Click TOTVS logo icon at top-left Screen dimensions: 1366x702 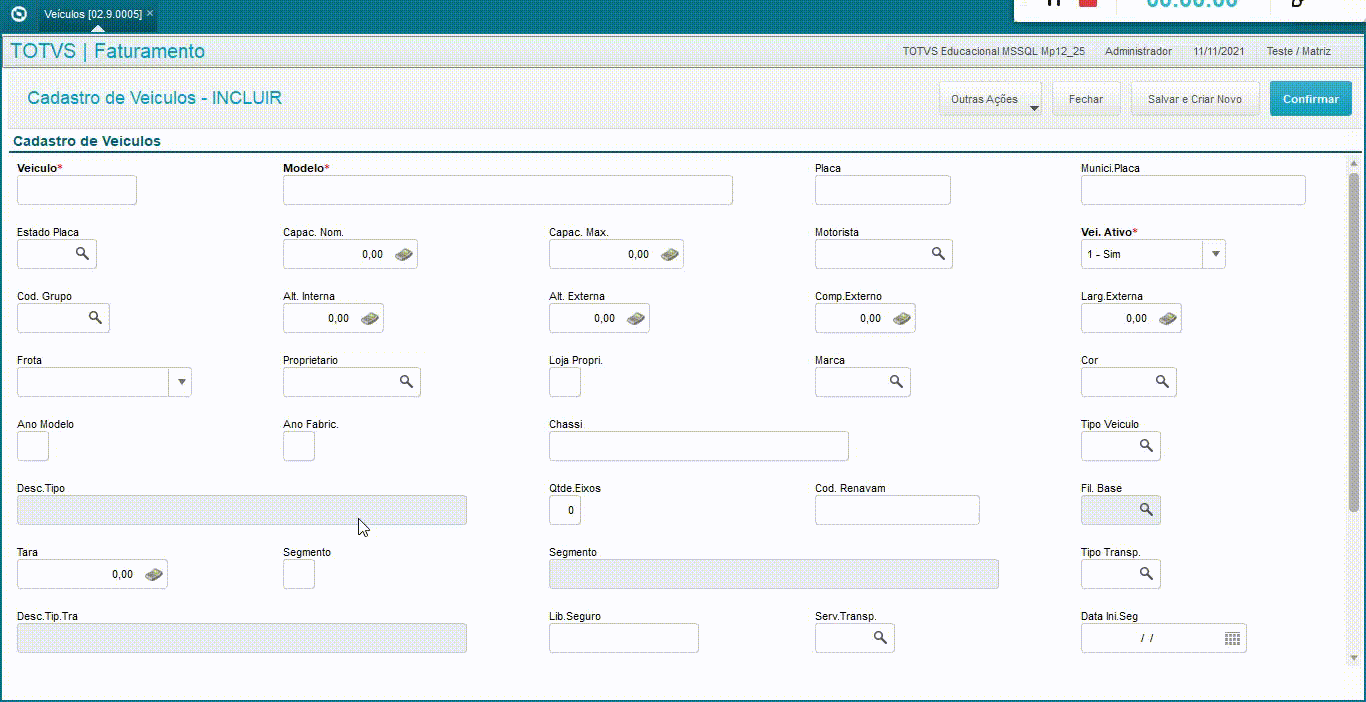pyautogui.click(x=18, y=14)
